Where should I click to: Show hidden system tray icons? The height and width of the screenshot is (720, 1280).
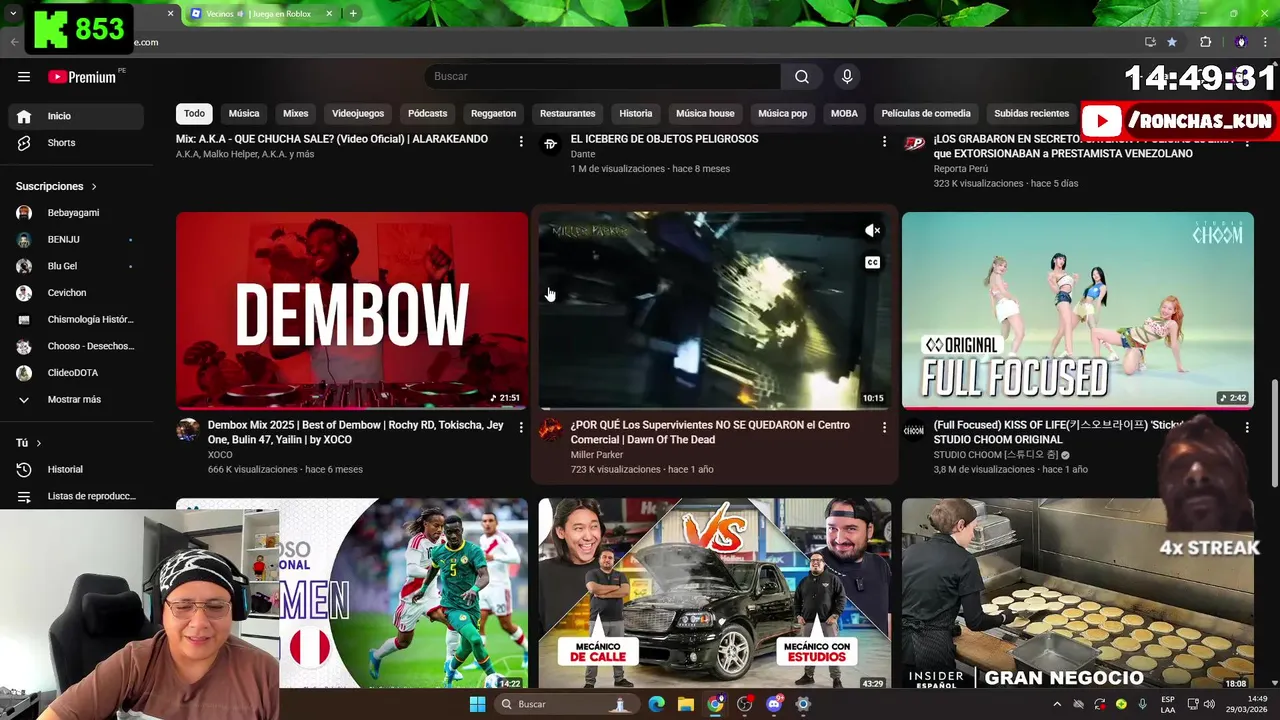point(1058,704)
